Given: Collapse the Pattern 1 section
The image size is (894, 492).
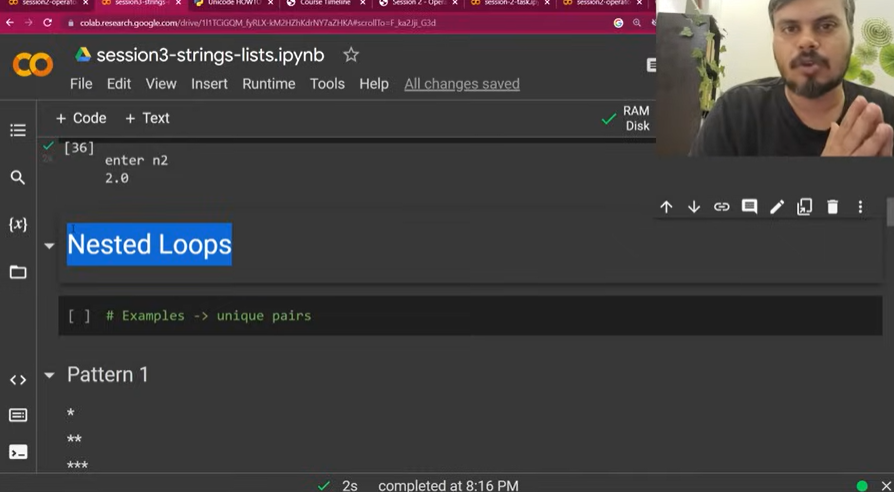Looking at the screenshot, I should (x=50, y=375).
